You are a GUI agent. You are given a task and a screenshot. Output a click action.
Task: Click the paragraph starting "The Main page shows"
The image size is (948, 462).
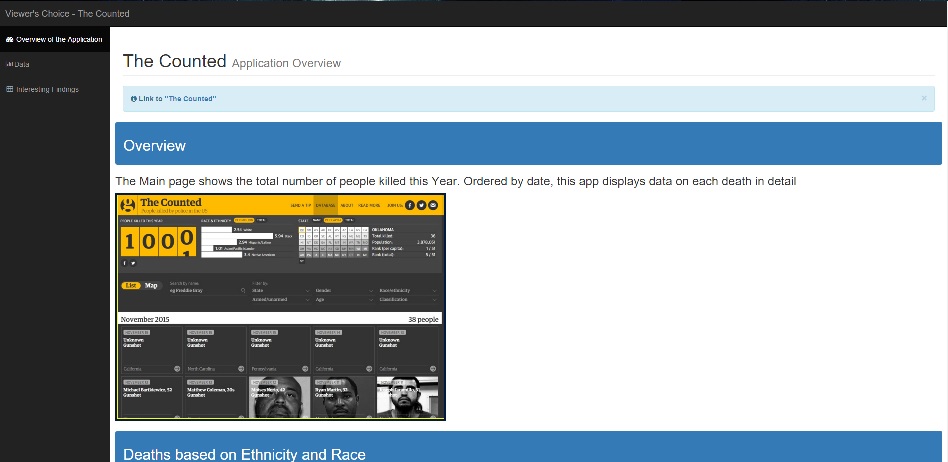pyautogui.click(x=456, y=181)
